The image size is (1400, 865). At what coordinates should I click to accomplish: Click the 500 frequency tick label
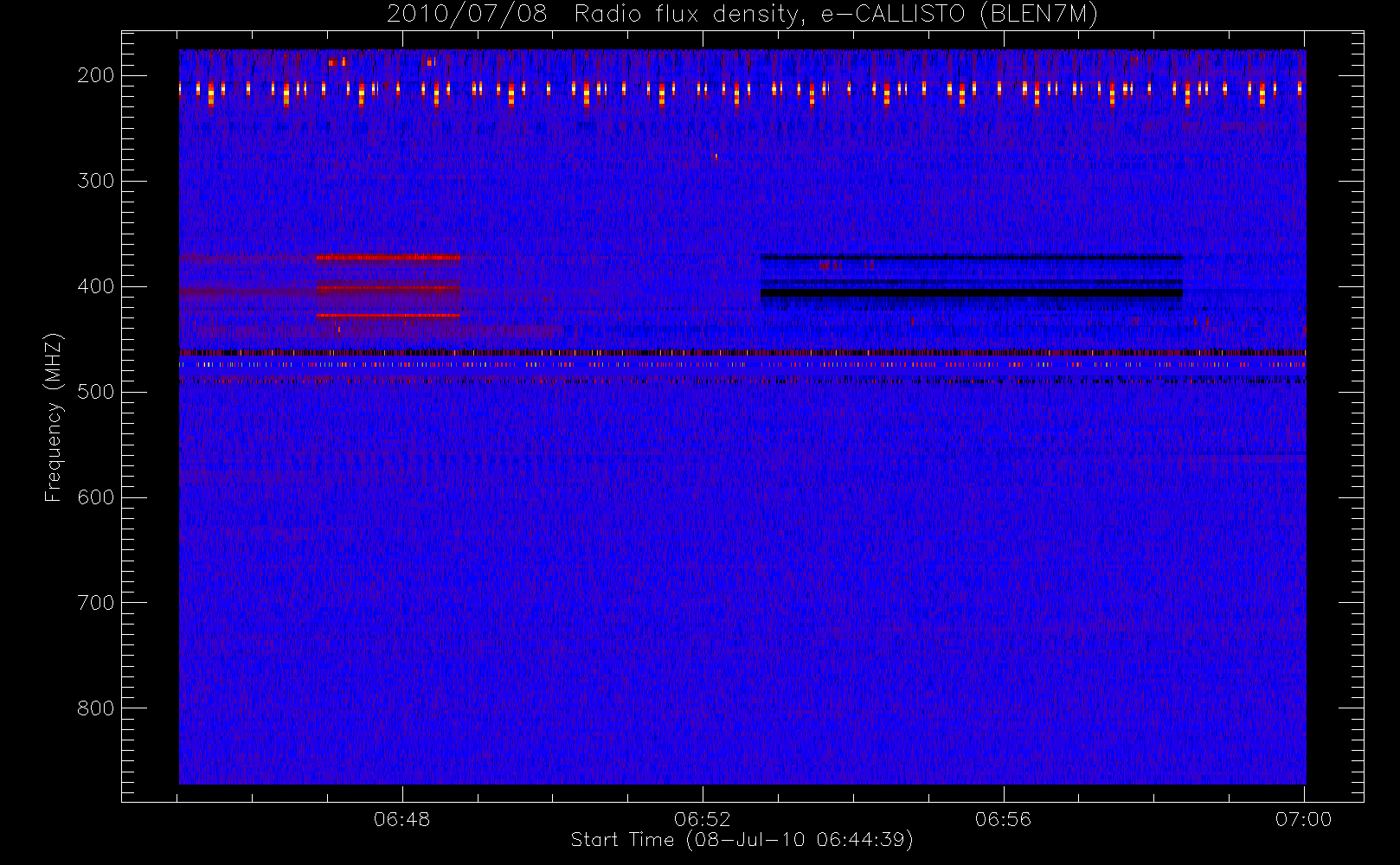pos(95,392)
